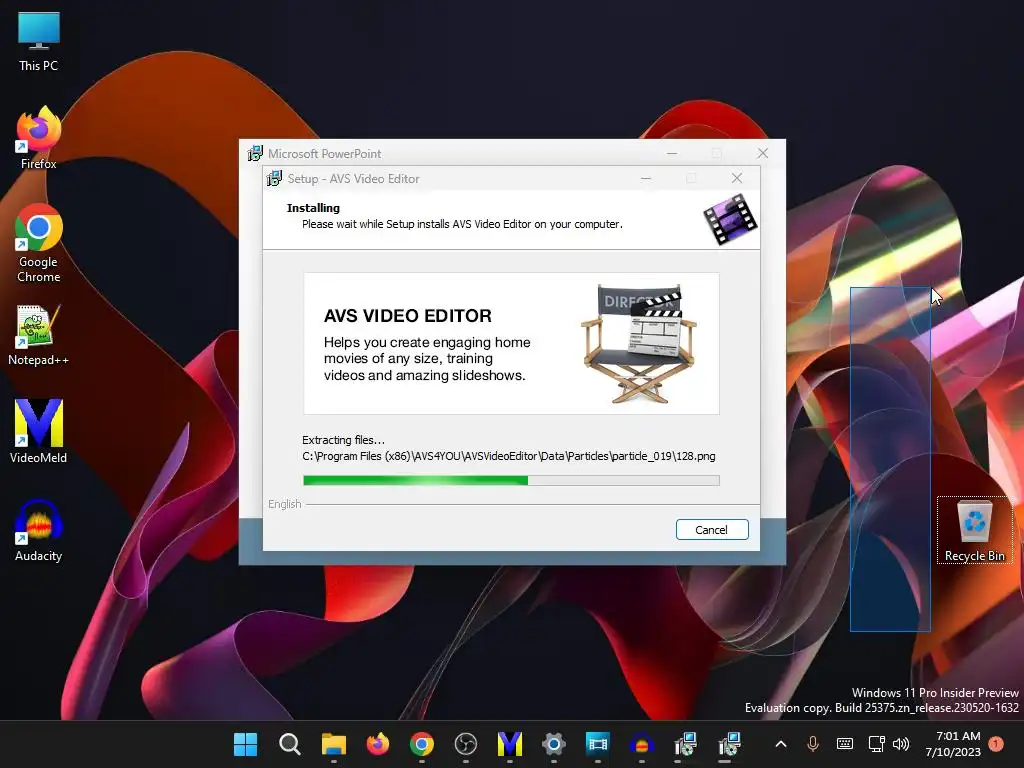Viewport: 1024px width, 768px height.
Task: Cancel the AVS Video Editor installation
Action: pos(712,530)
